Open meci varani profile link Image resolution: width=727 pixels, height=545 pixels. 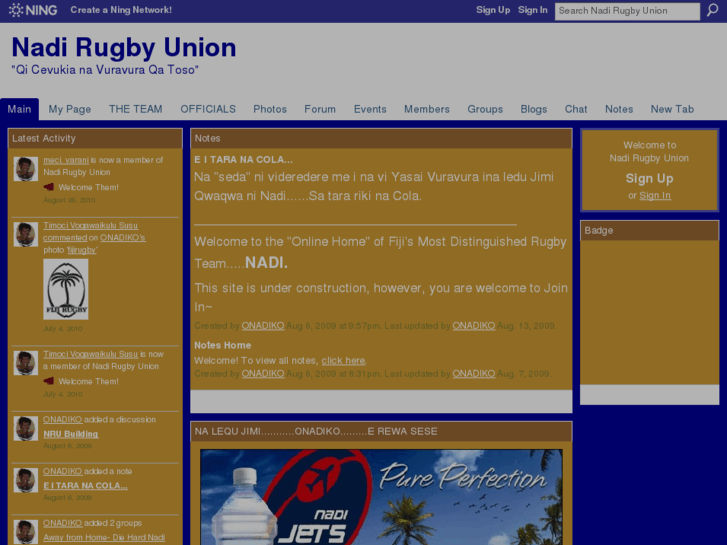[66, 160]
